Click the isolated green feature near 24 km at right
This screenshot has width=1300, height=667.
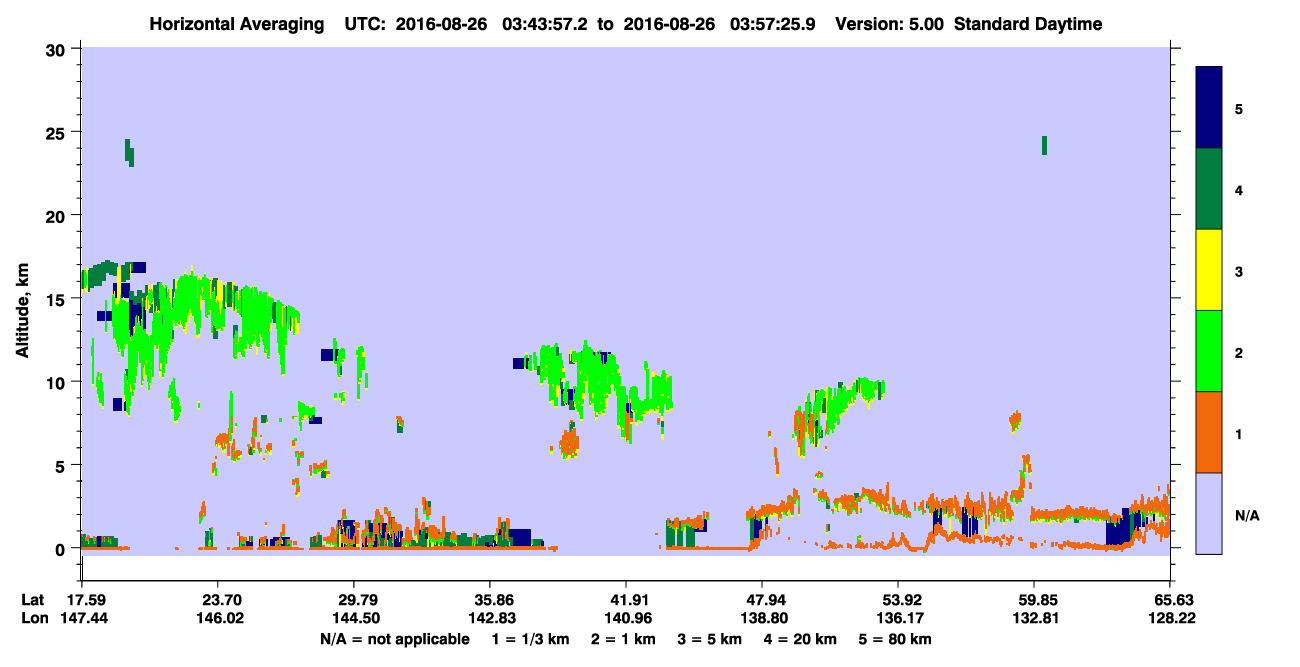click(1044, 145)
